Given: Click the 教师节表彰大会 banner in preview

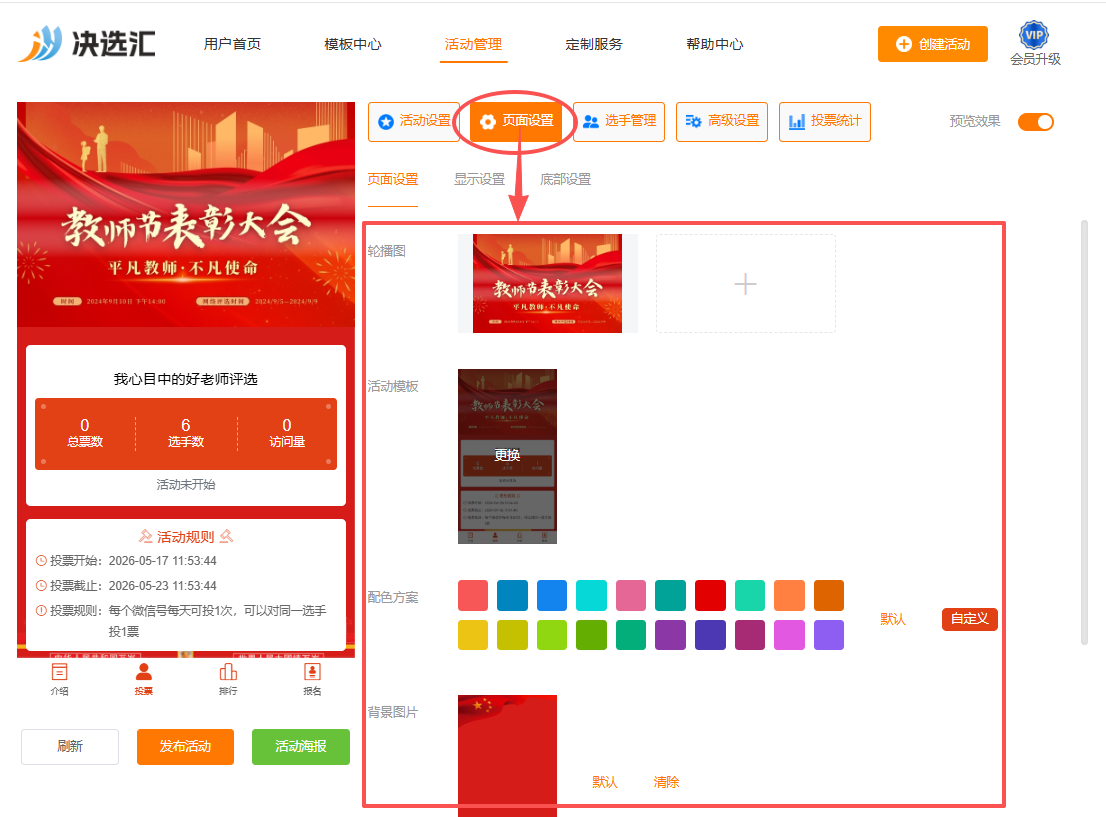Looking at the screenshot, I should point(186,214).
